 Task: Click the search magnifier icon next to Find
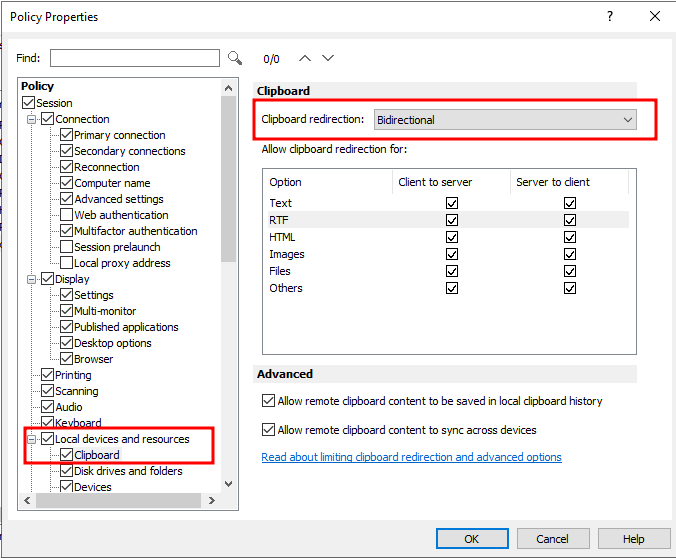point(235,58)
